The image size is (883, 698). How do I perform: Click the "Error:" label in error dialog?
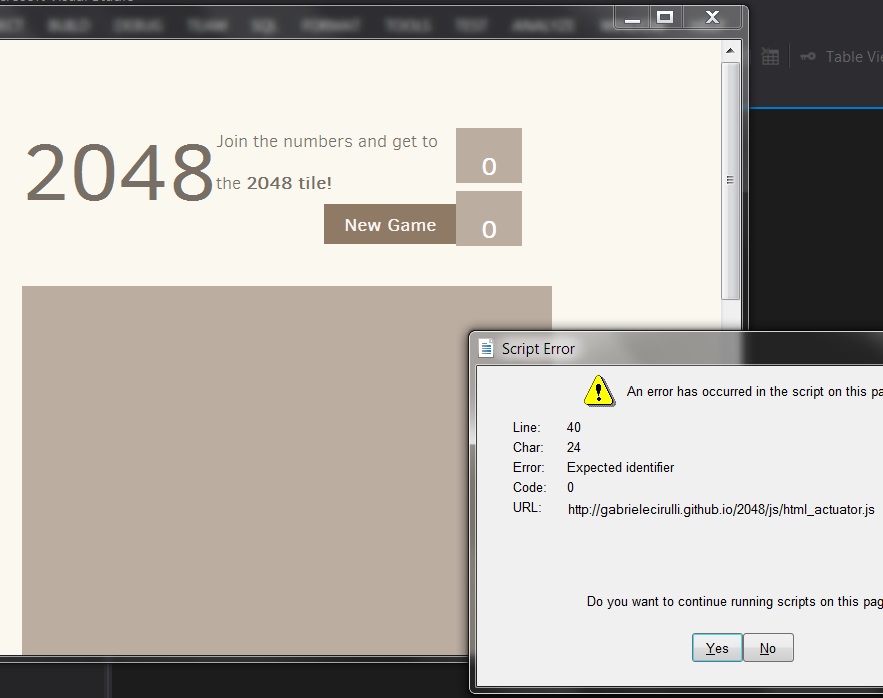pos(529,468)
